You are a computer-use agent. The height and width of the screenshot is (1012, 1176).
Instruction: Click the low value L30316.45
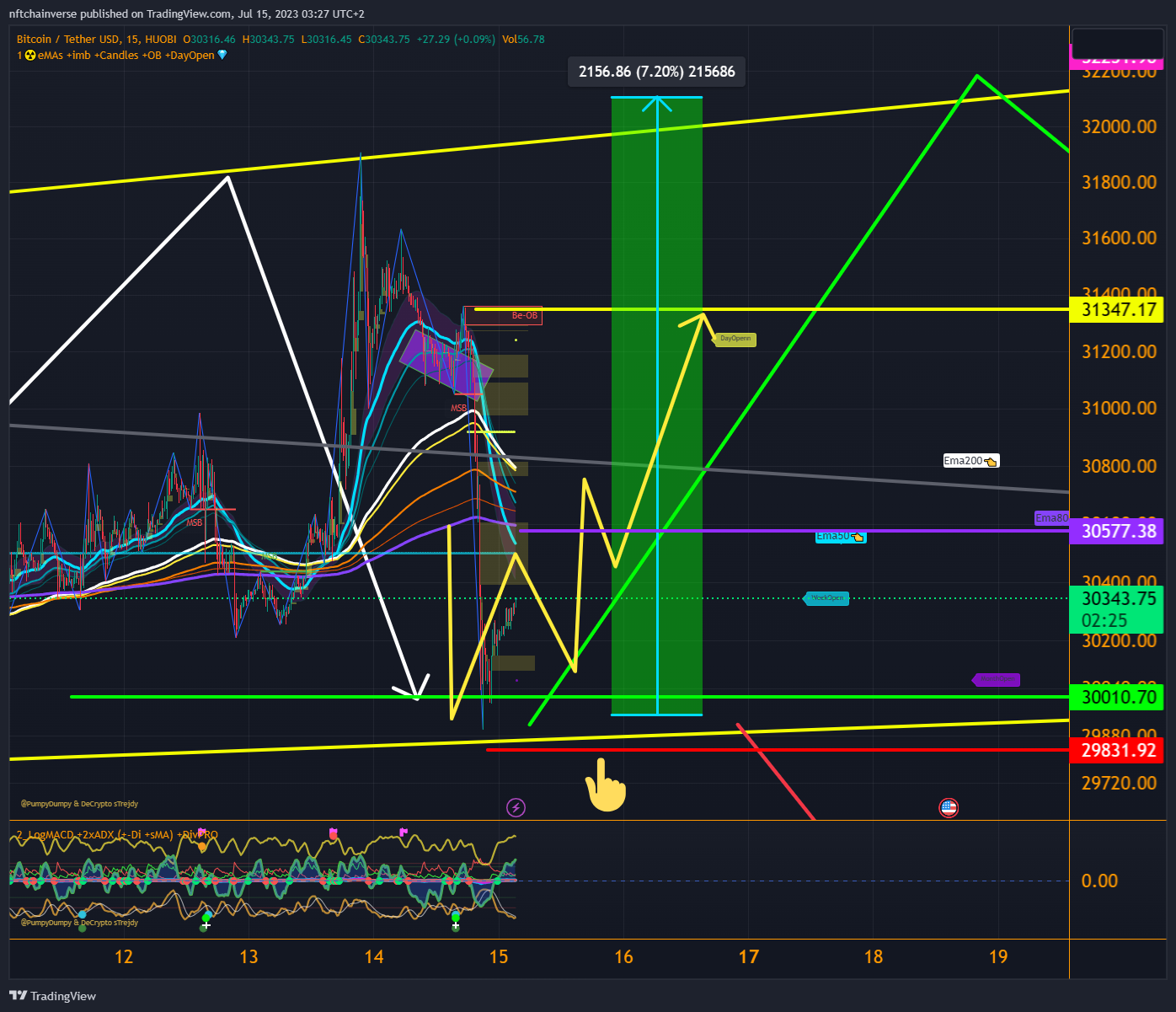click(x=326, y=39)
